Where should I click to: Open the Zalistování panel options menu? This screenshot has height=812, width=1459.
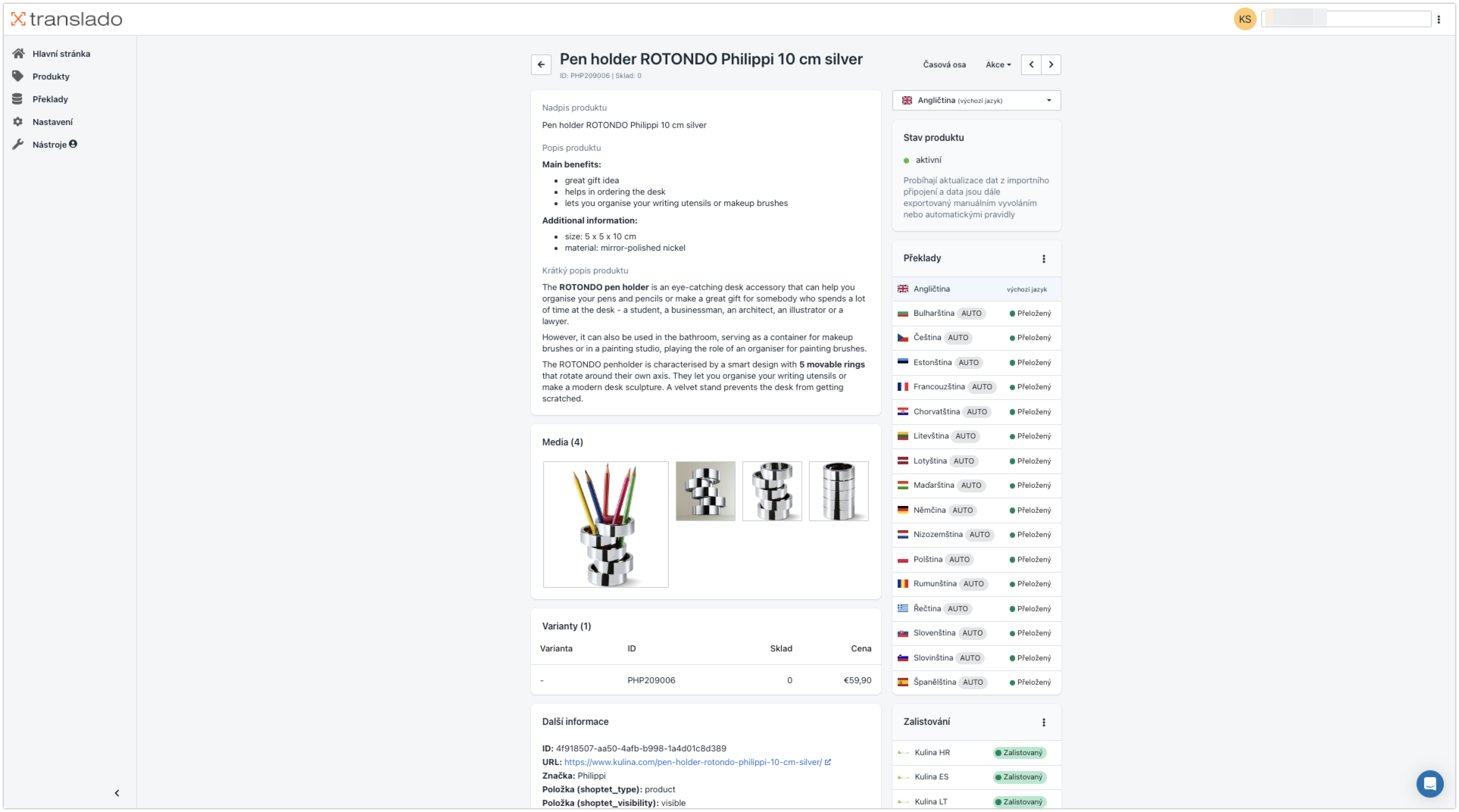click(x=1043, y=723)
